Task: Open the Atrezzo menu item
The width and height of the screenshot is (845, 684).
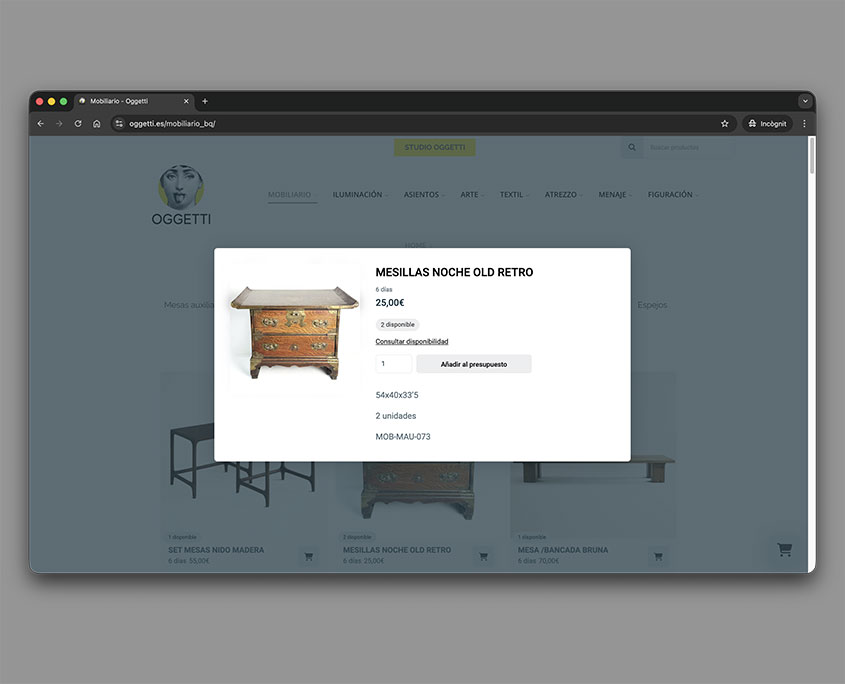Action: 562,195
